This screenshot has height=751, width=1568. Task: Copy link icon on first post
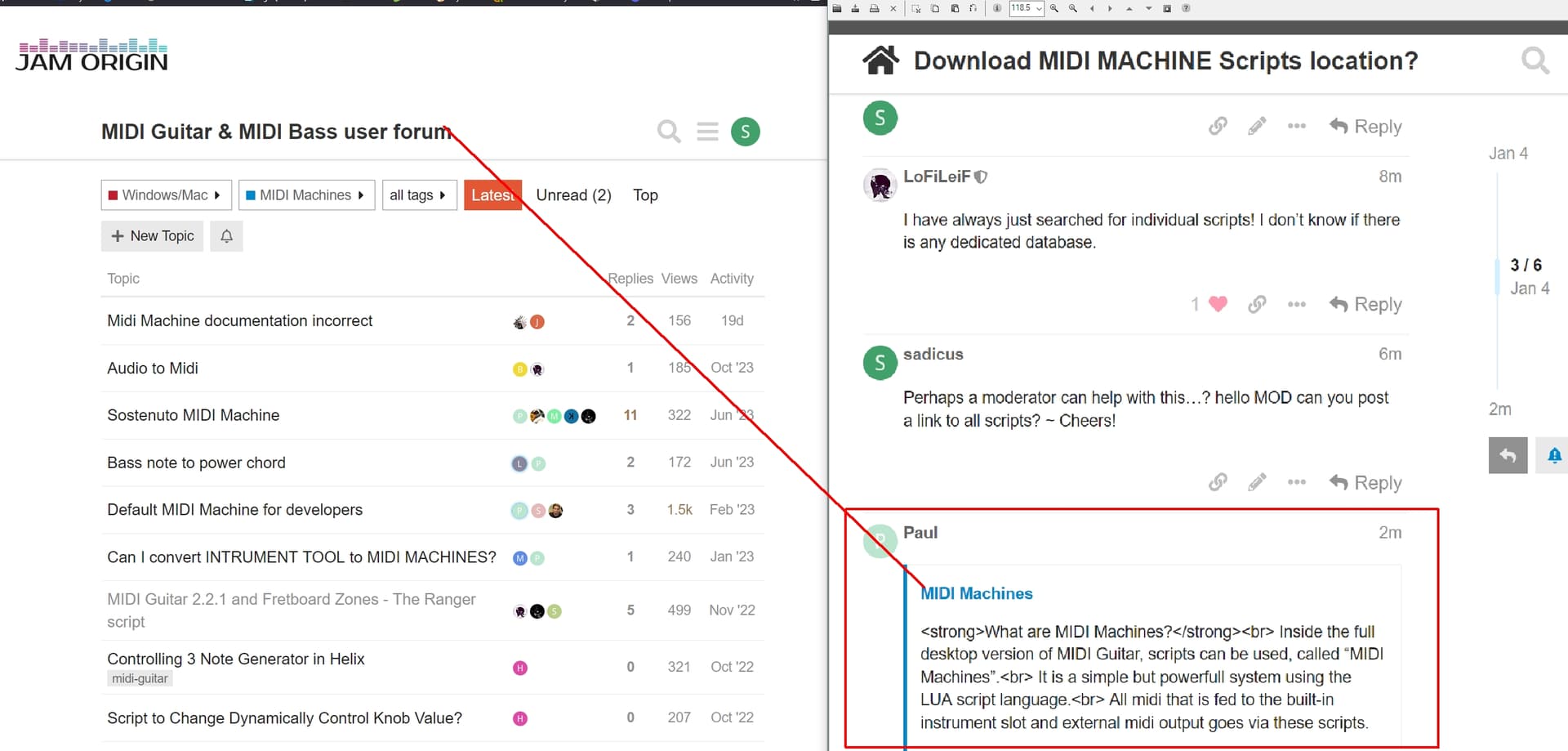[1218, 126]
